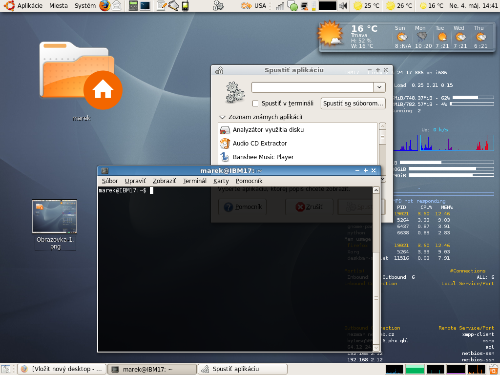Image resolution: width=500 pixels, height=375 pixels.
Task: Click the volume speaker icon
Action: [x=343, y=6]
